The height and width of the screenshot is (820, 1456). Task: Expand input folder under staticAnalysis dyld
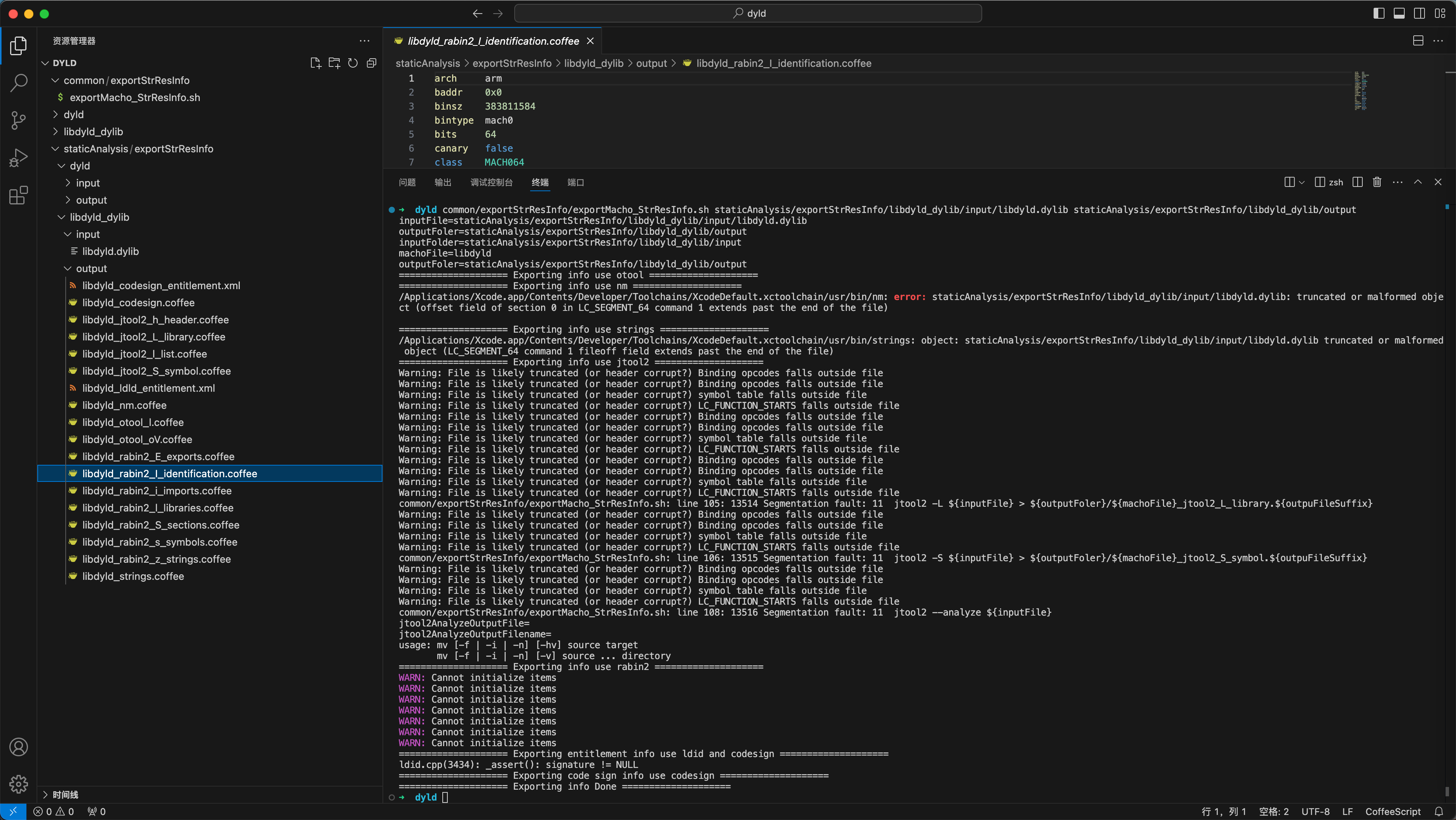68,183
